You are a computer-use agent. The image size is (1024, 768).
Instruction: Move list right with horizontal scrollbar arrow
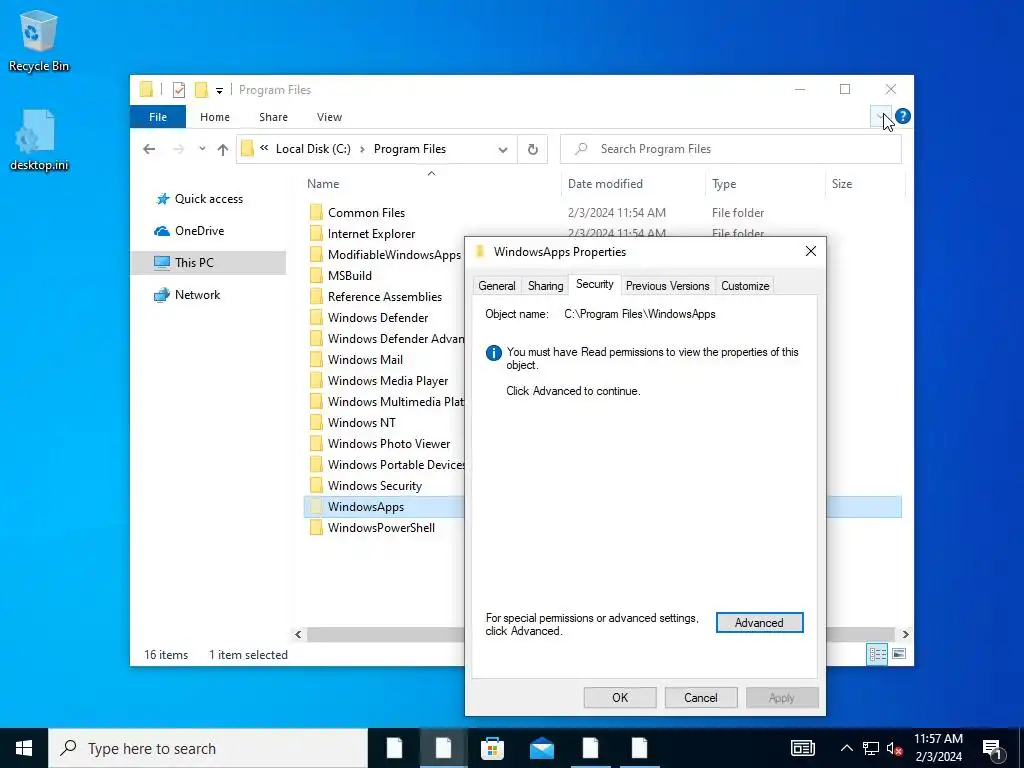point(905,634)
